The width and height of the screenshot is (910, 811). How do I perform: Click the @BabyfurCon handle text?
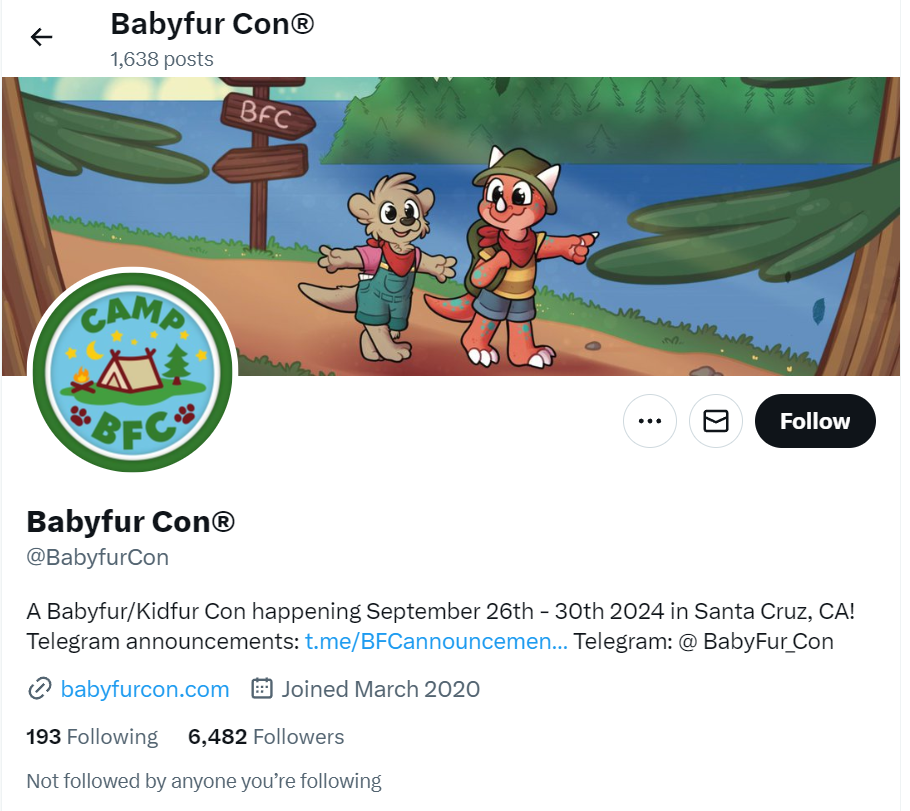tap(98, 557)
